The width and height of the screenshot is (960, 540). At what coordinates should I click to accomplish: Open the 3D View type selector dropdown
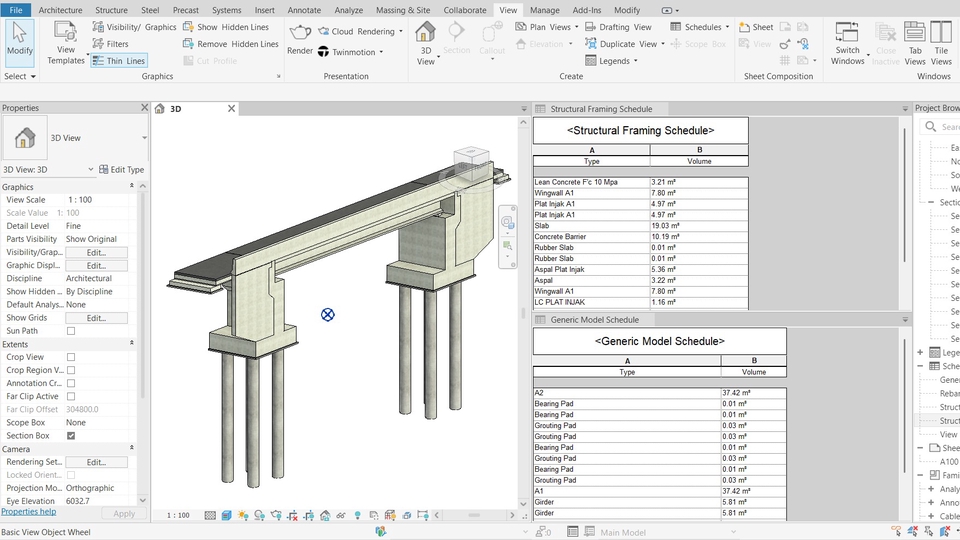(144, 138)
